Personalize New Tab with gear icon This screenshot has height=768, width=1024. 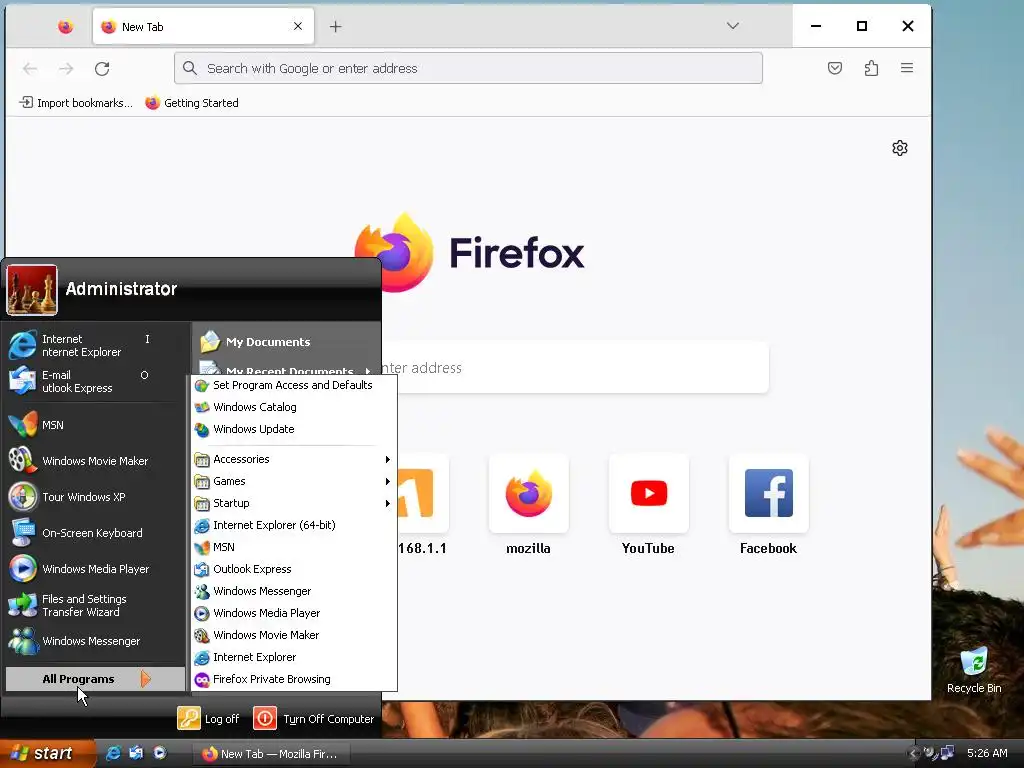900,148
